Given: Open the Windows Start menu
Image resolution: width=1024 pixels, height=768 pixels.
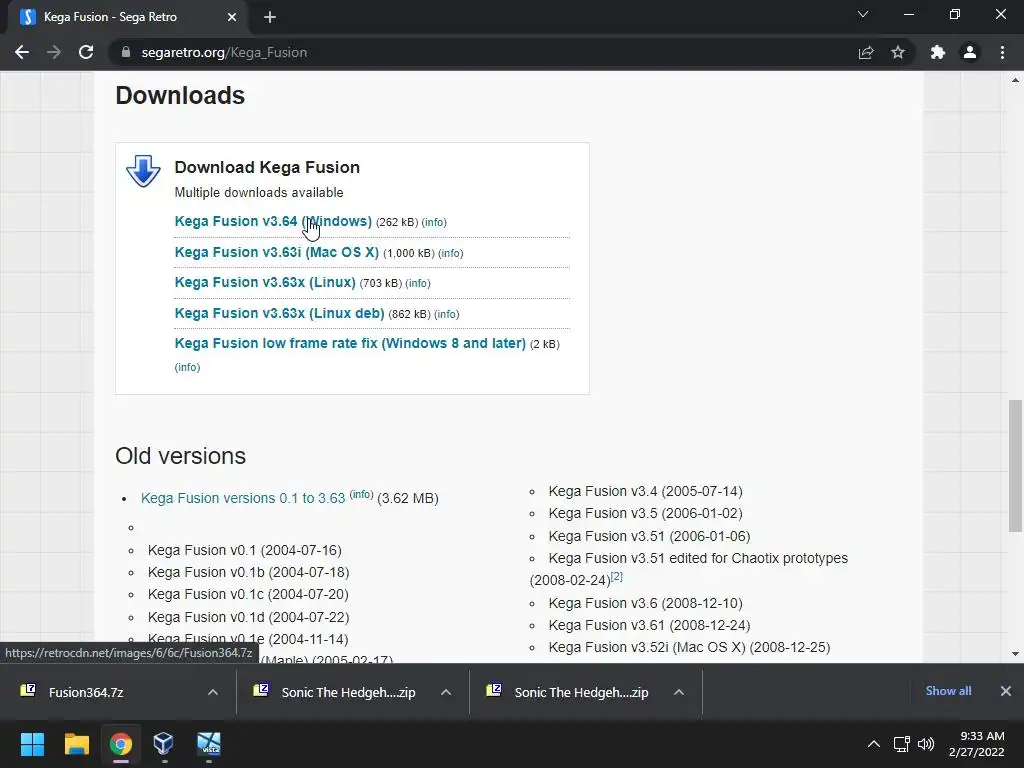Looking at the screenshot, I should (x=32, y=744).
